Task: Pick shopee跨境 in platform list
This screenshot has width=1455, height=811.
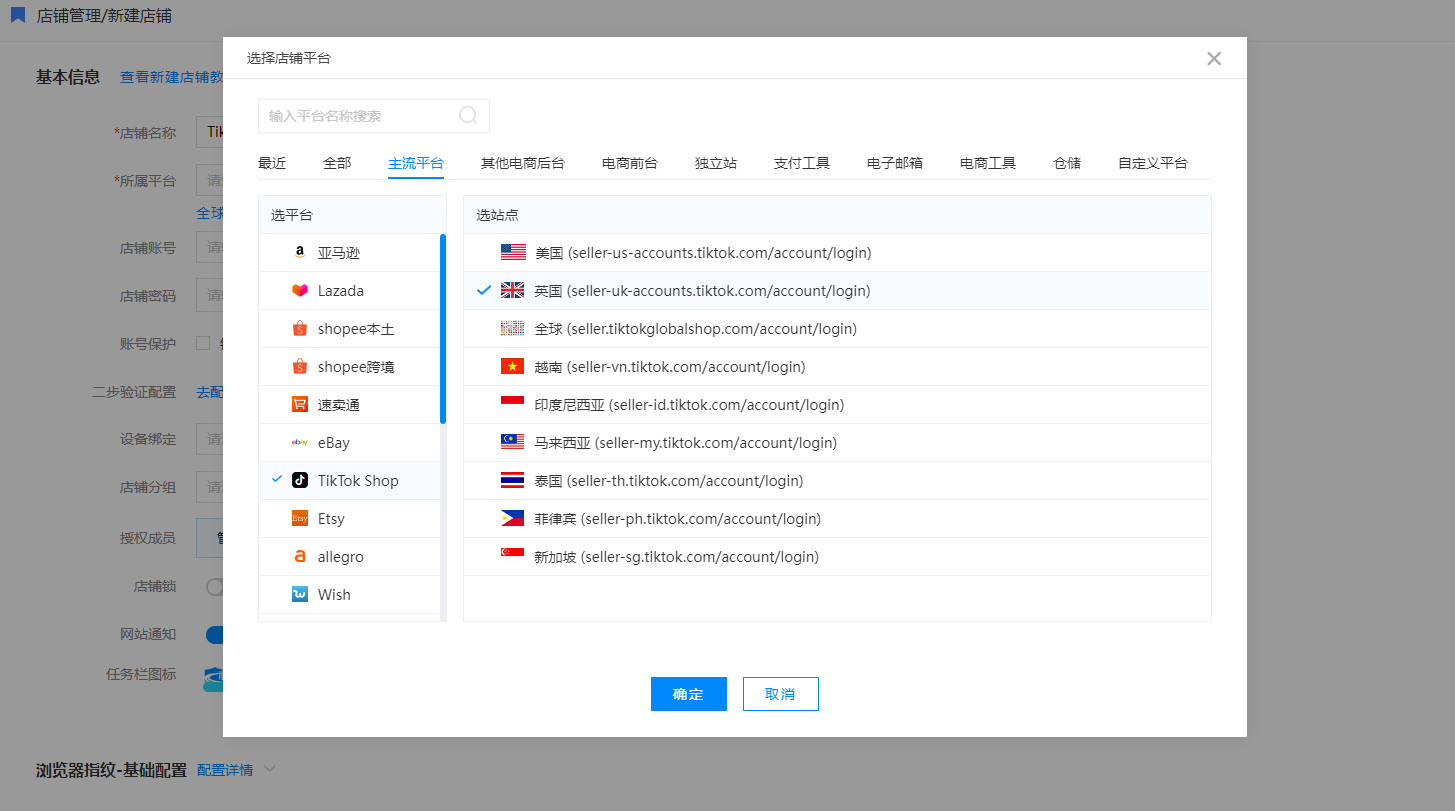Action: [x=355, y=367]
